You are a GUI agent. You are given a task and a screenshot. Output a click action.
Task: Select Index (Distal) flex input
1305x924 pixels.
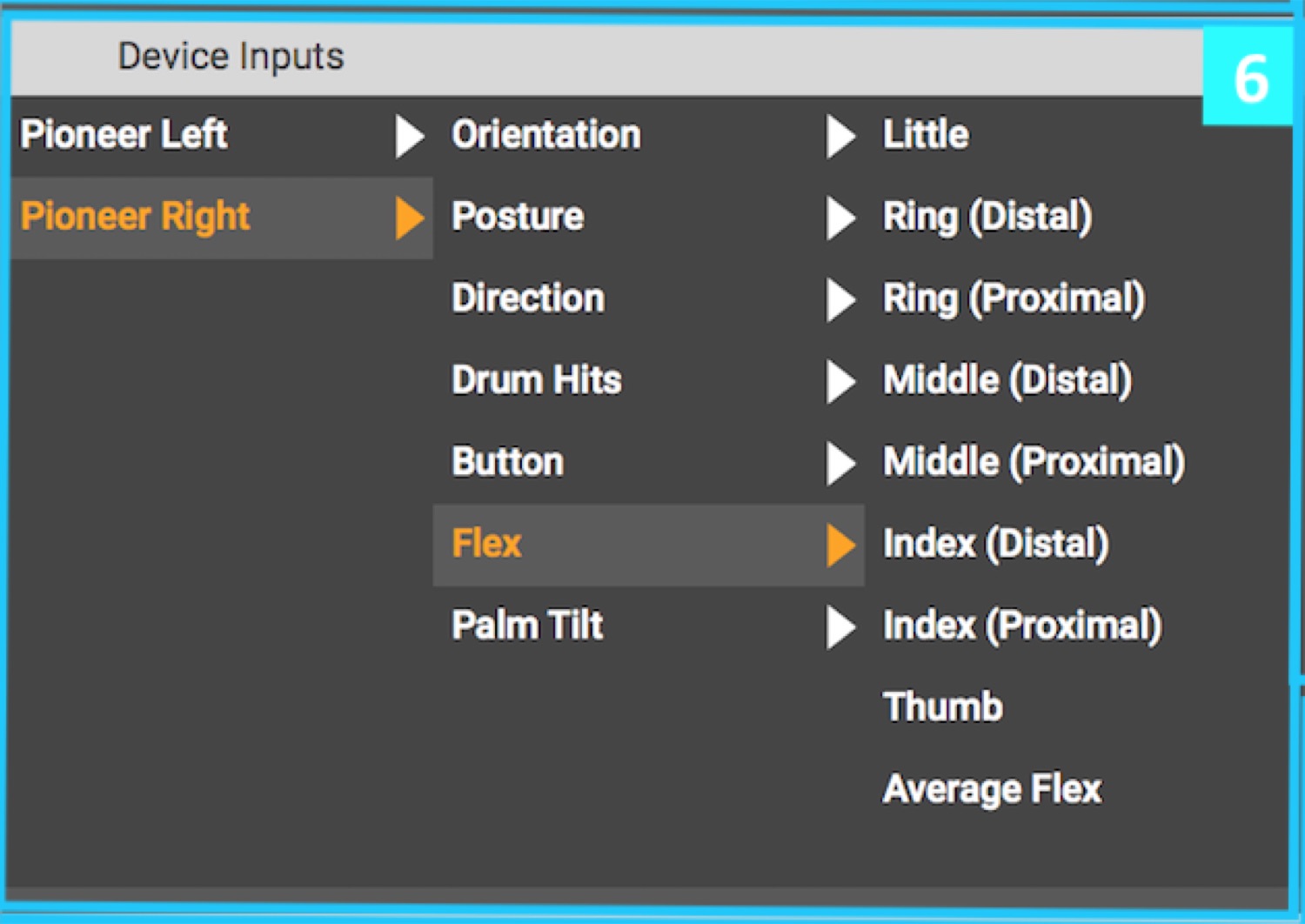996,544
